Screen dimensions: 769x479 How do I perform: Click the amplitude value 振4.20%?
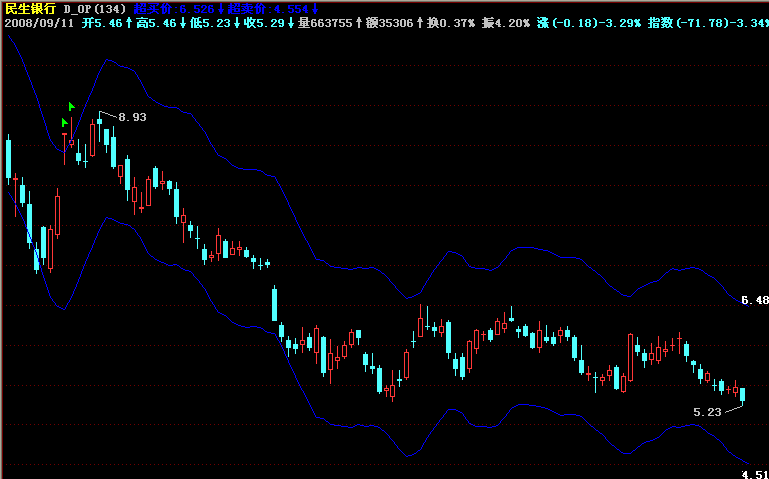pos(506,23)
